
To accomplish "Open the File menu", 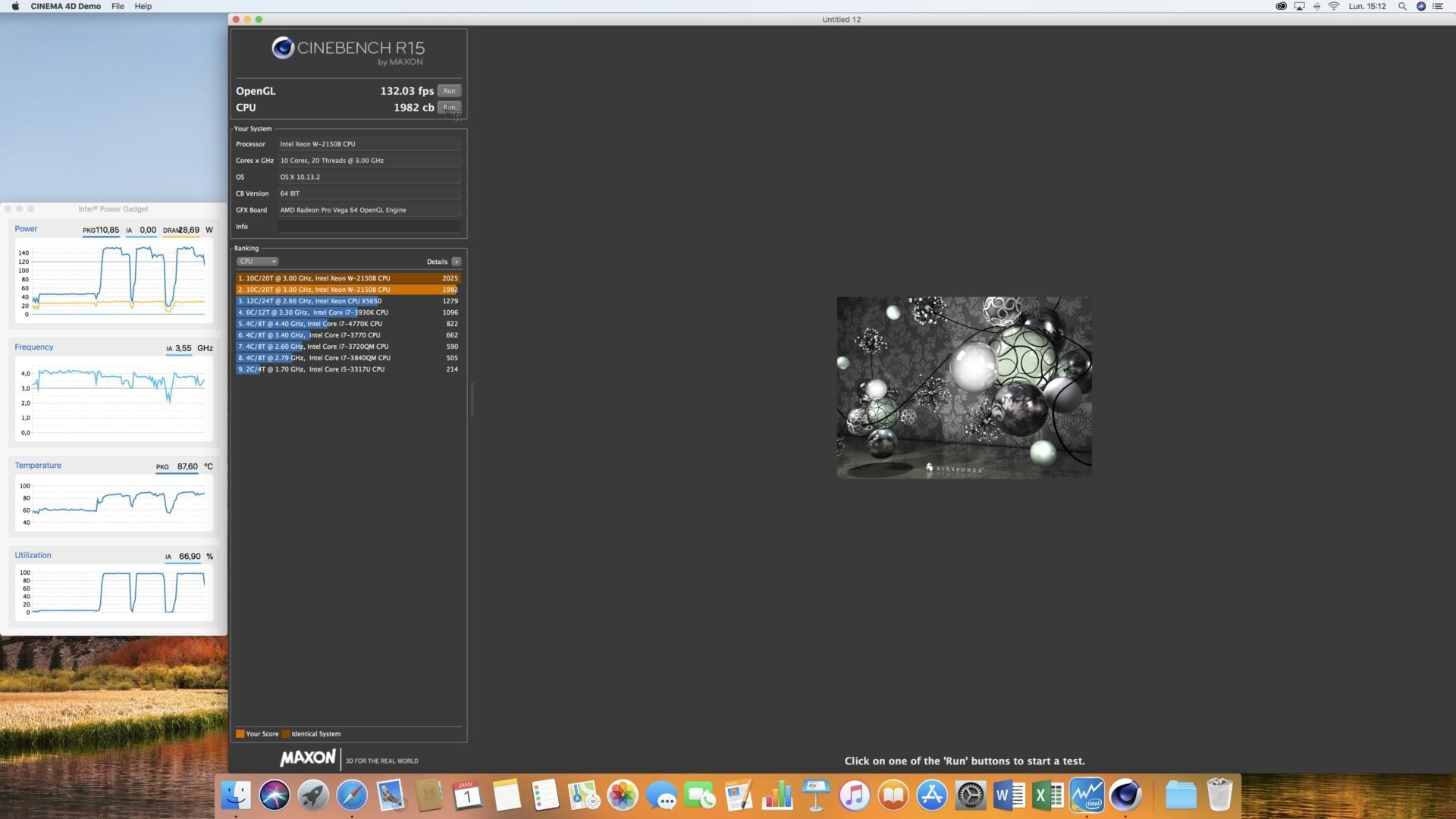I will pos(118,6).
